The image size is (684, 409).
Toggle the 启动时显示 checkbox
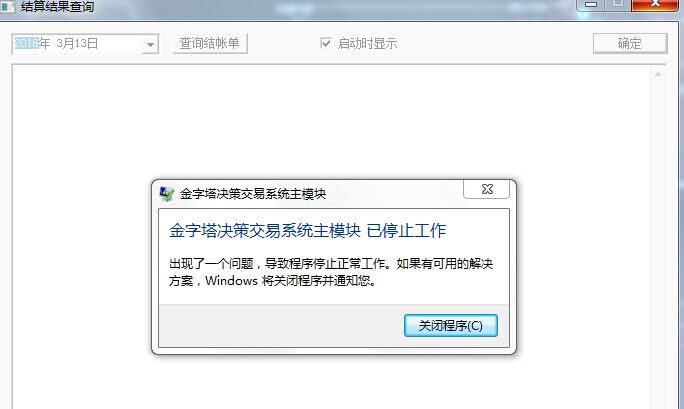click(325, 43)
